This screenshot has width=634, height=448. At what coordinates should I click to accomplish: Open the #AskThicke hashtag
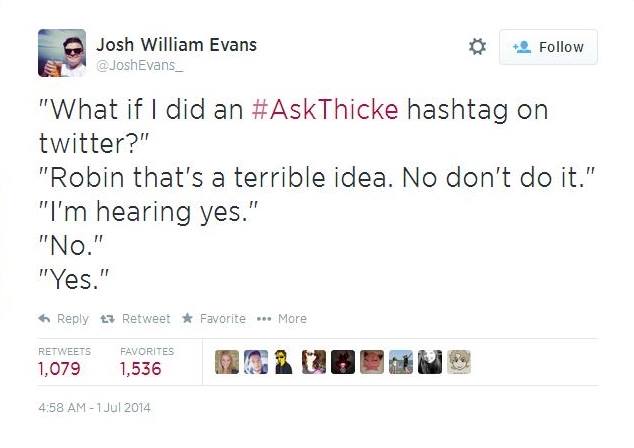point(331,109)
